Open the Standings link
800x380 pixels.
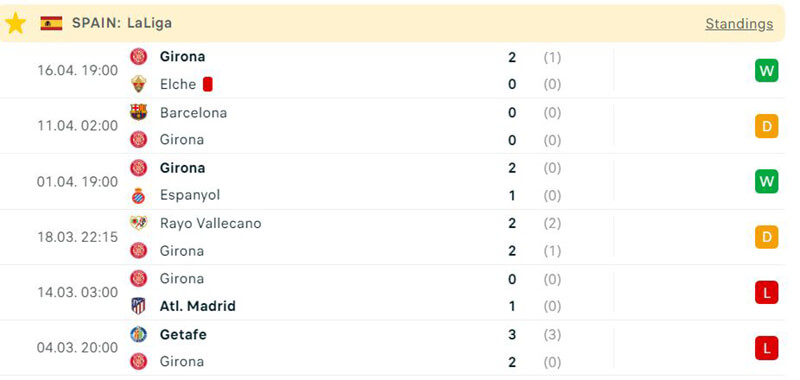(x=739, y=23)
